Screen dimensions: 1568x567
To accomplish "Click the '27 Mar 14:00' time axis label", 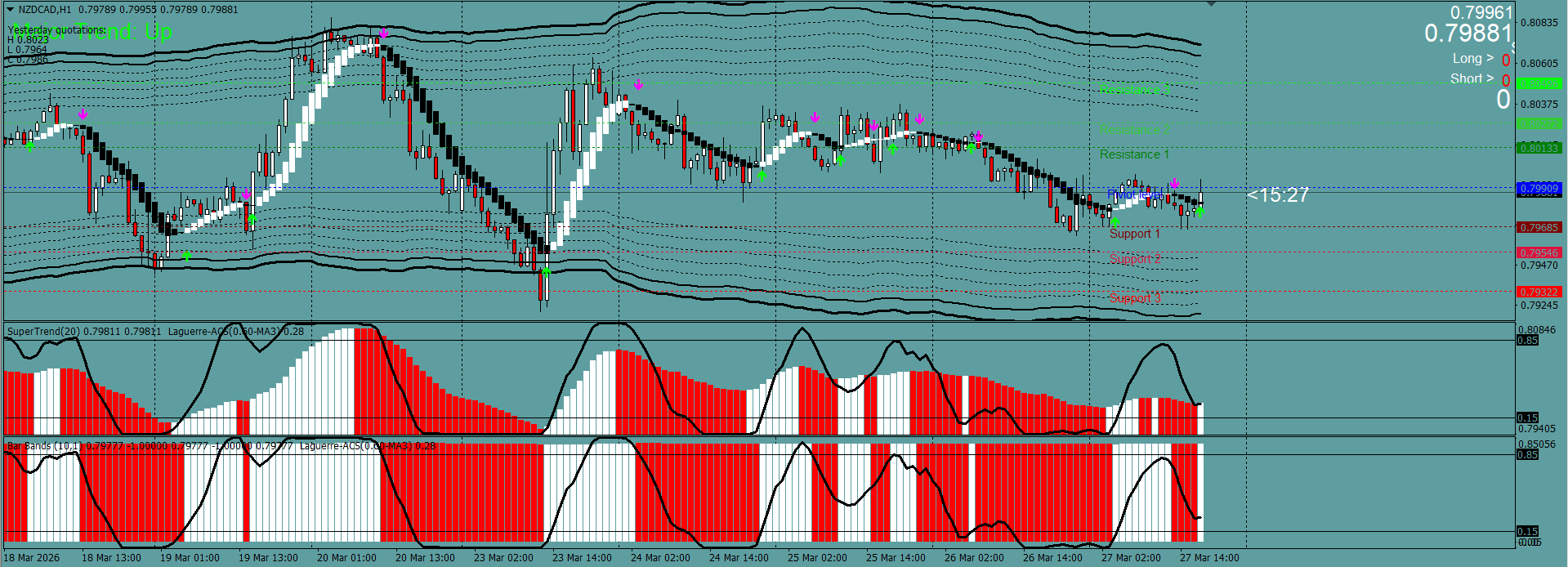I will (1209, 558).
